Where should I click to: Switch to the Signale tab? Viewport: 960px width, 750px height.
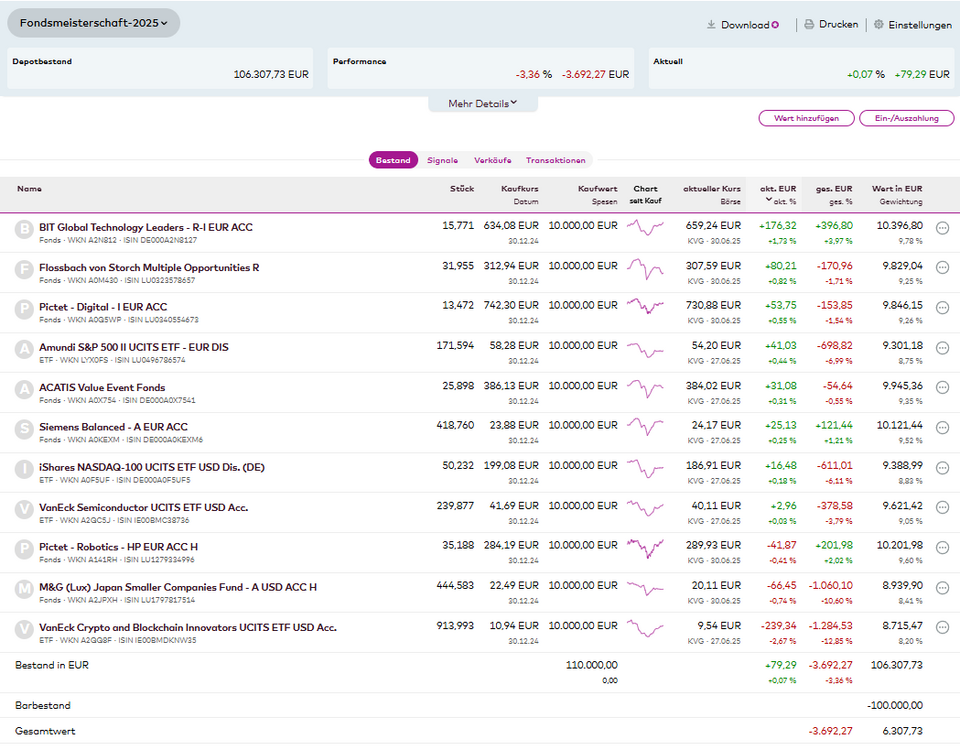[x=442, y=160]
